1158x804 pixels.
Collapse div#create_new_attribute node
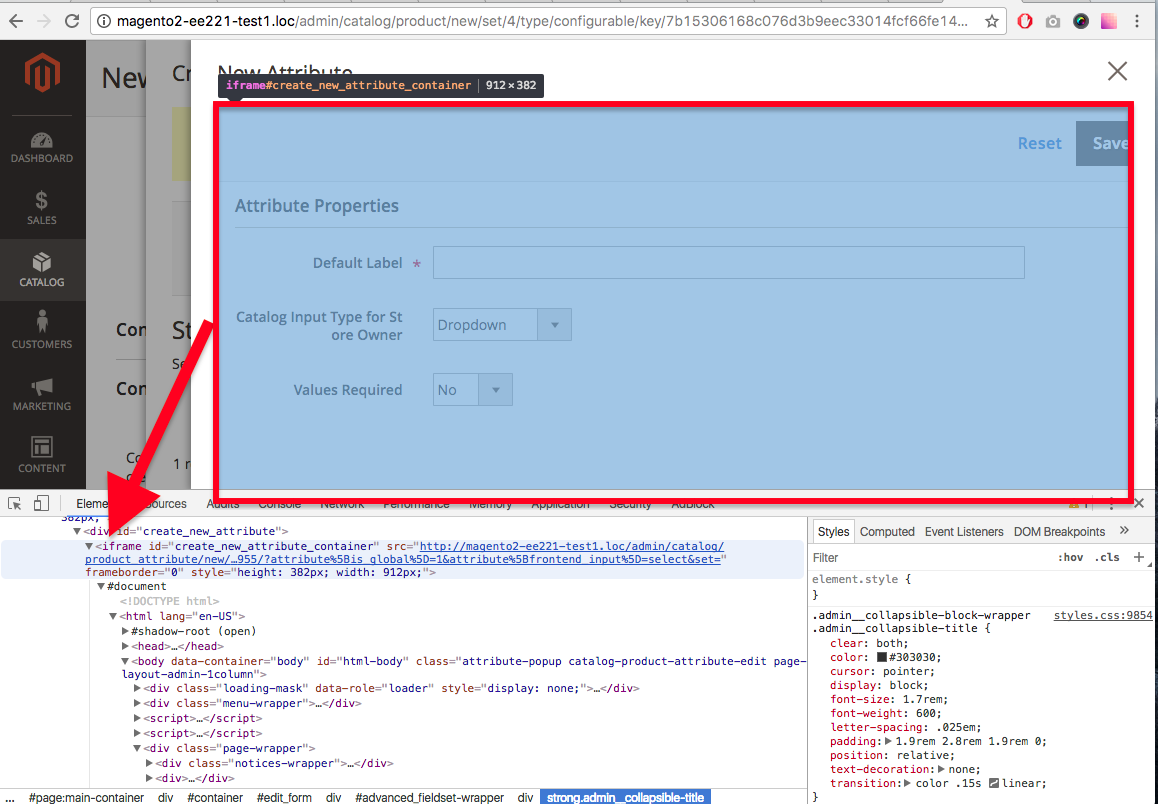pos(77,531)
